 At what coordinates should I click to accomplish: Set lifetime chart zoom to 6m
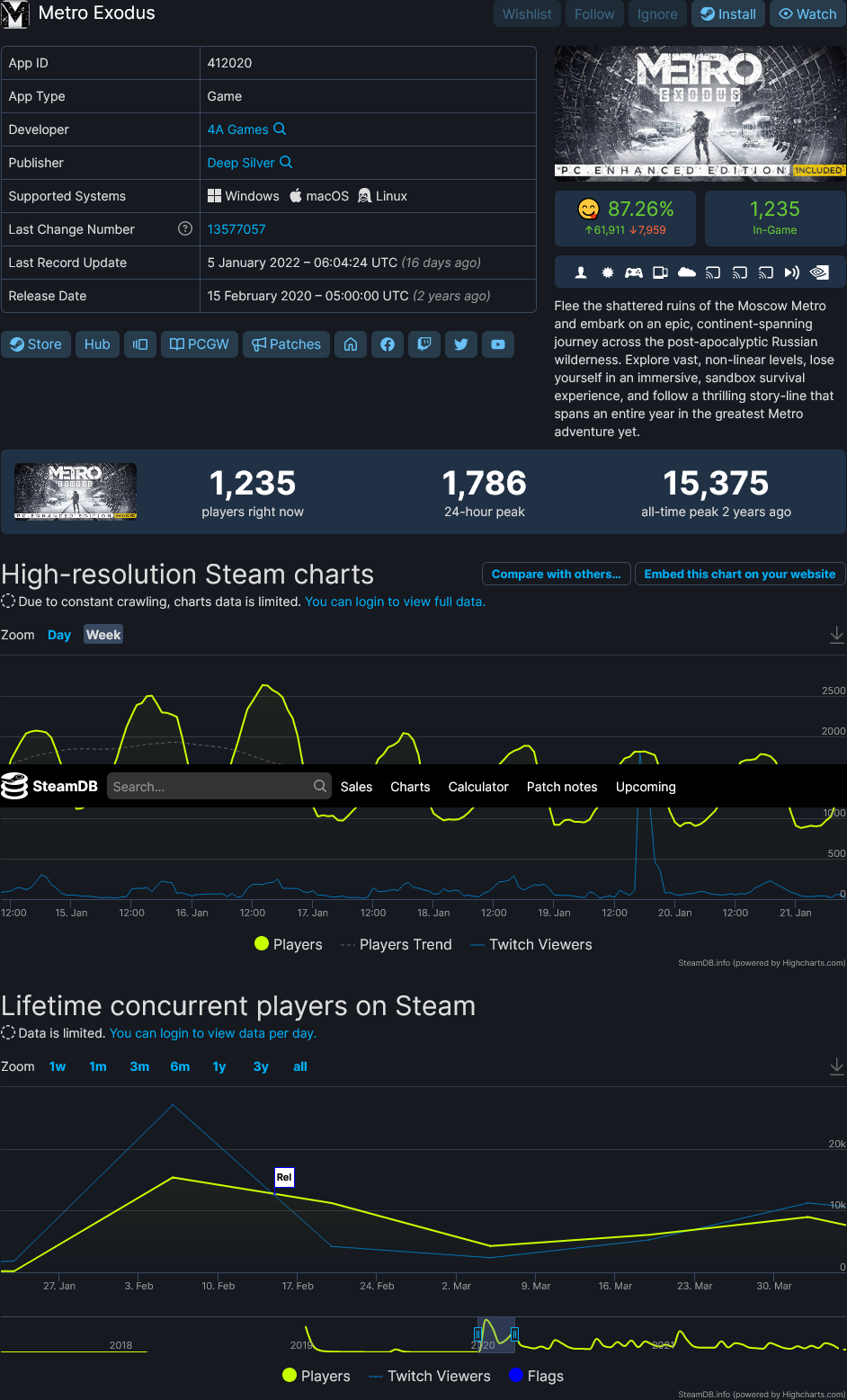click(x=180, y=1066)
